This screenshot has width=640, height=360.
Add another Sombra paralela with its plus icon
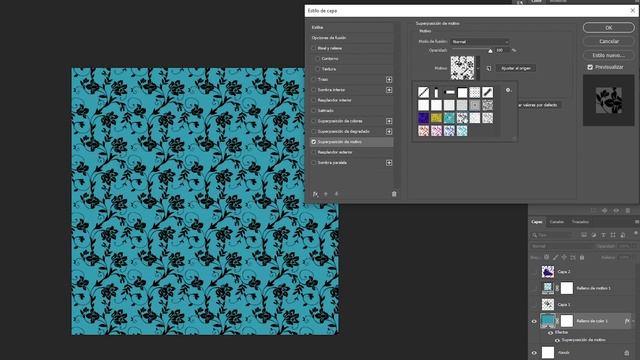pyautogui.click(x=389, y=163)
